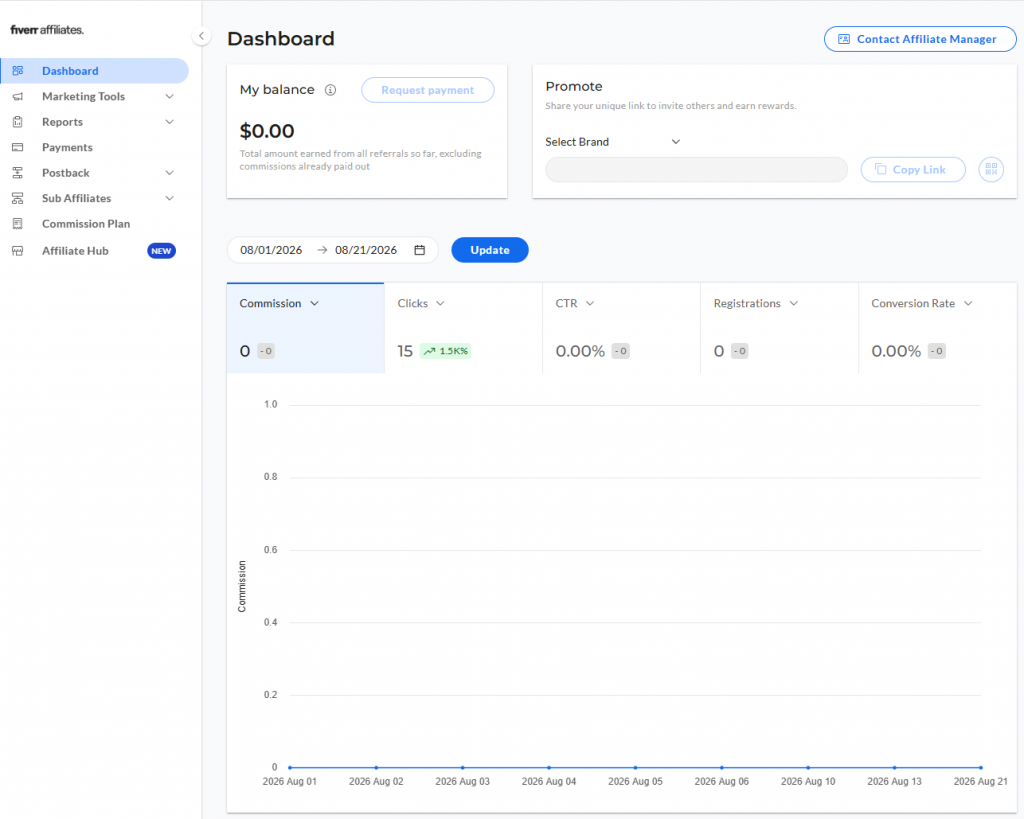The height and width of the screenshot is (819, 1024).
Task: Click chart data point for 2026 Aug 21
Action: [x=981, y=767]
